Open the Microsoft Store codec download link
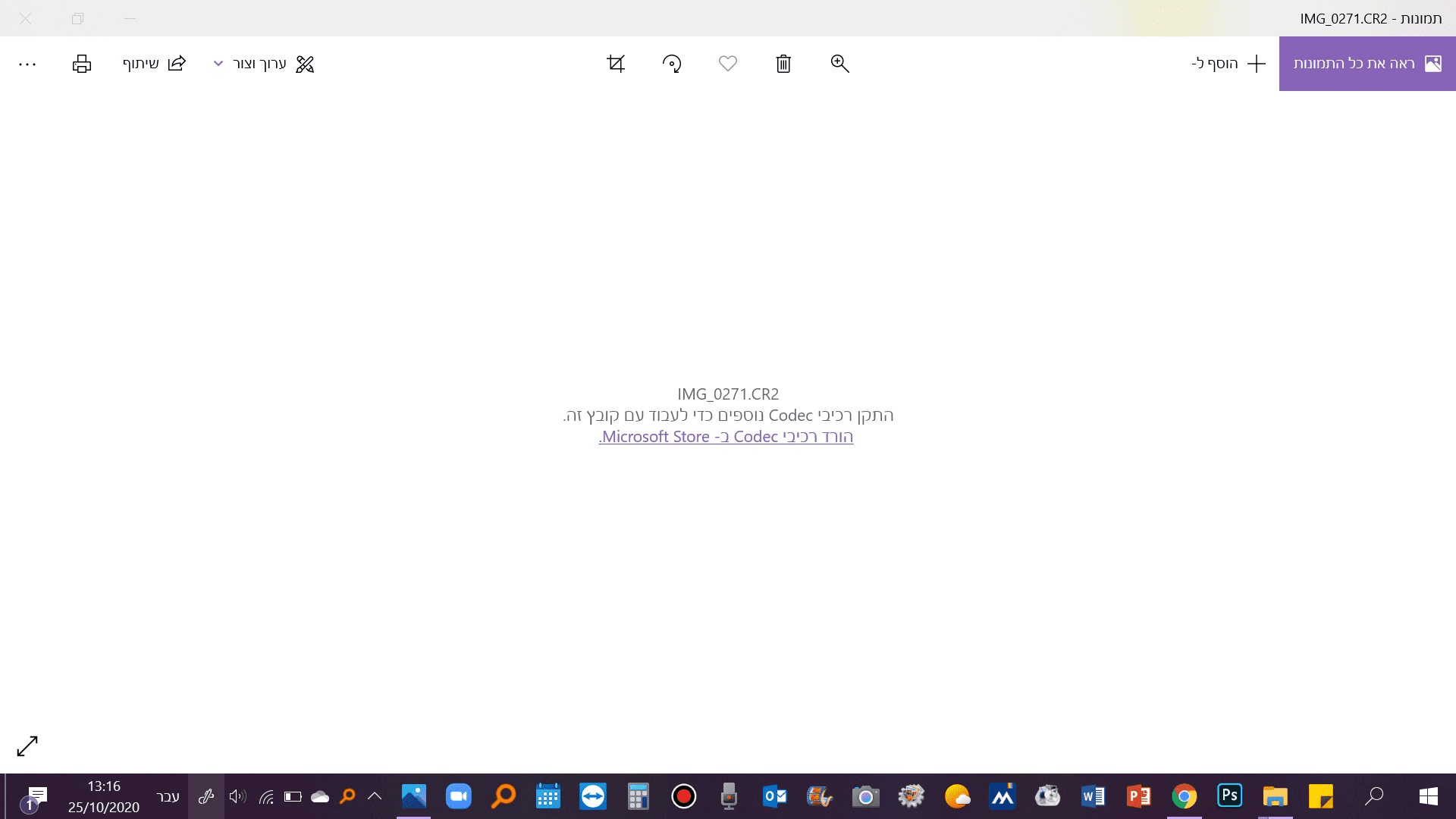This screenshot has width=1456, height=819. point(726,437)
